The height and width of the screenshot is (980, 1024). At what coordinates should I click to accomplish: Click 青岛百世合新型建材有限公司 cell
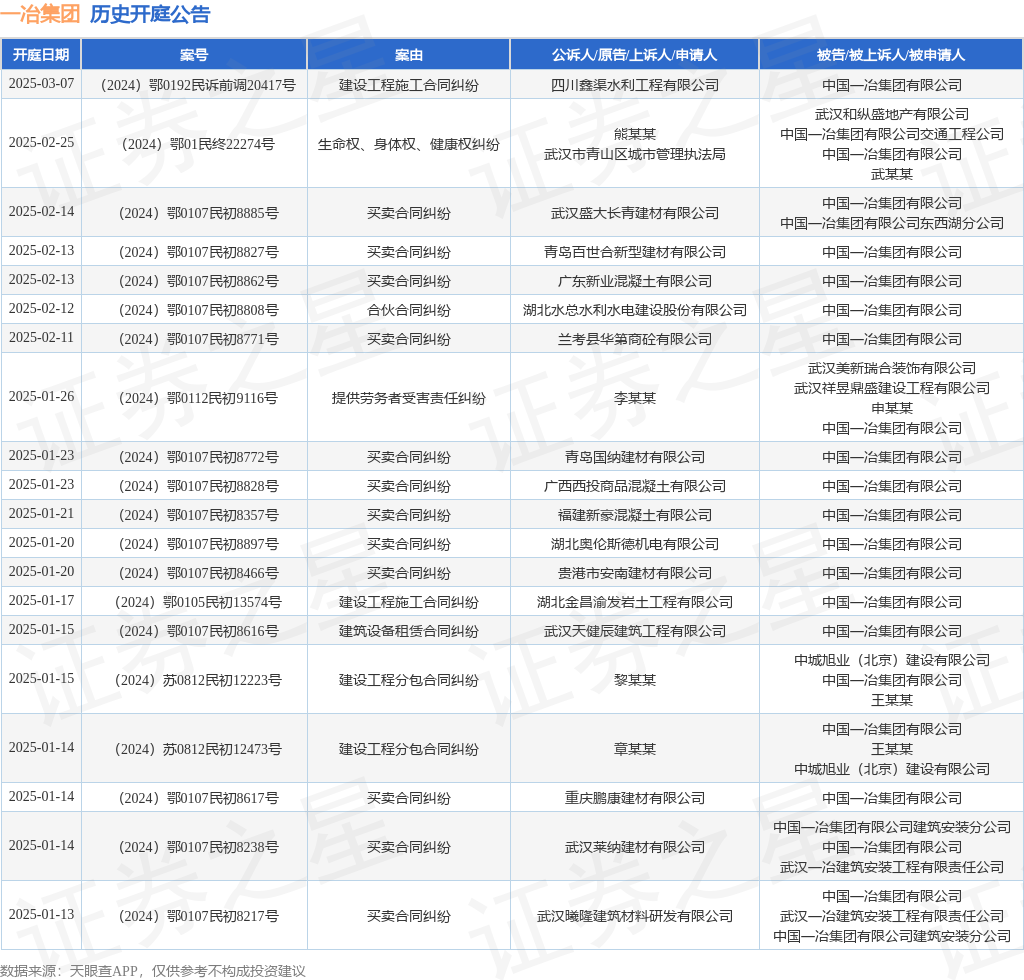tap(634, 252)
